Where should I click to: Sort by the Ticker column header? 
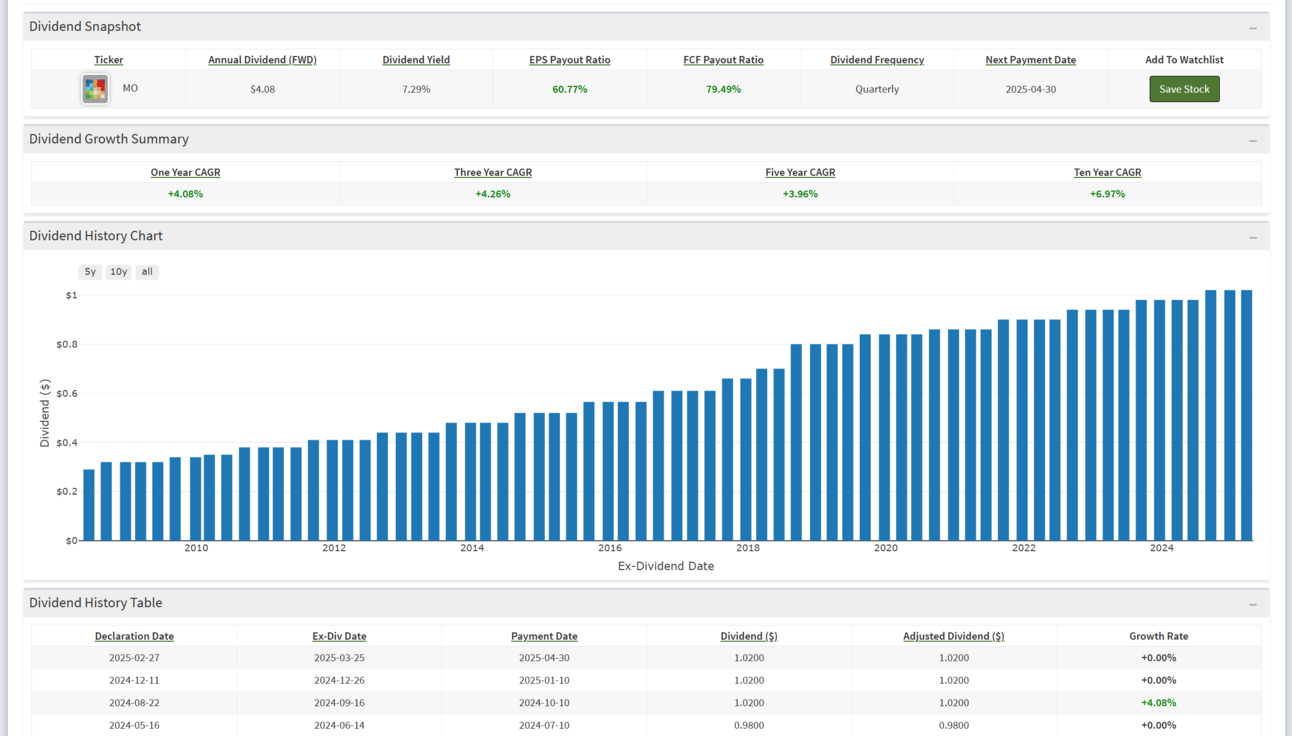(x=109, y=60)
